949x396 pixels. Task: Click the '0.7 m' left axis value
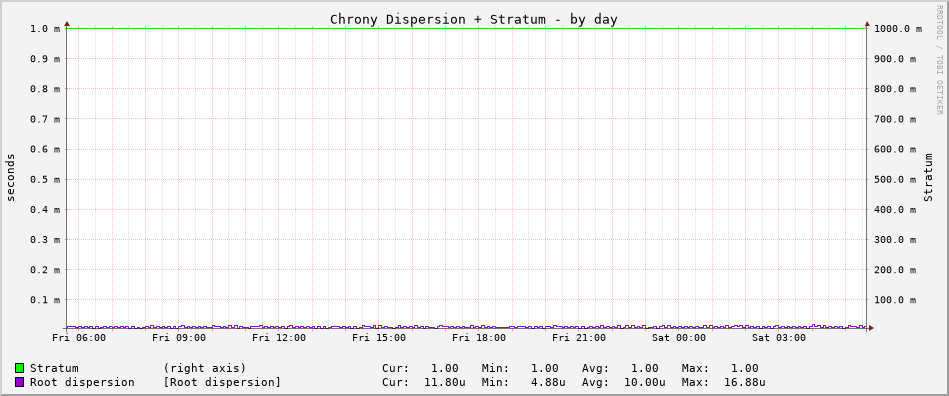(45, 119)
